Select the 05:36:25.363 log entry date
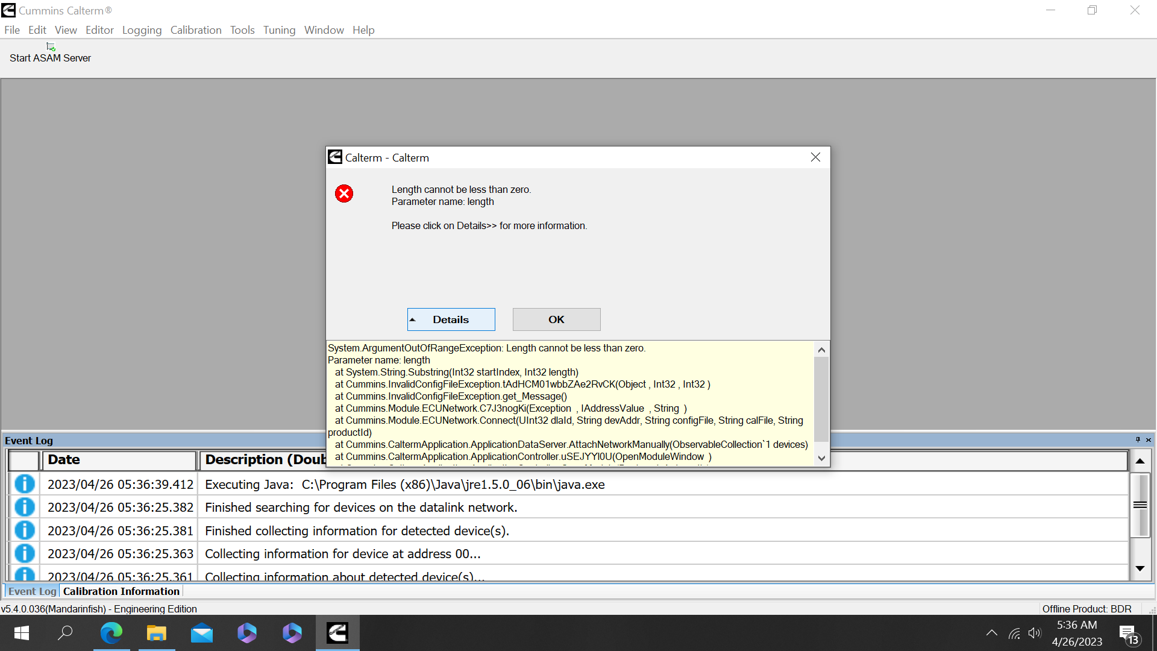The height and width of the screenshot is (651, 1157). [x=120, y=554]
